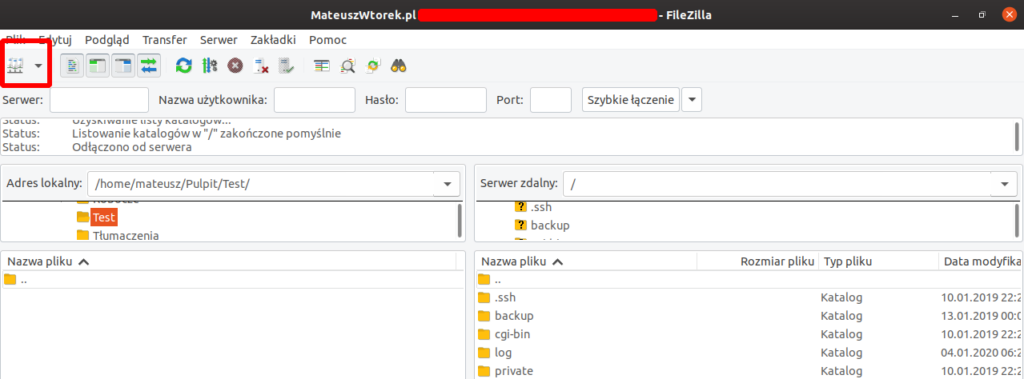Select the Tłumaczenia folder in local tree

[x=125, y=235]
